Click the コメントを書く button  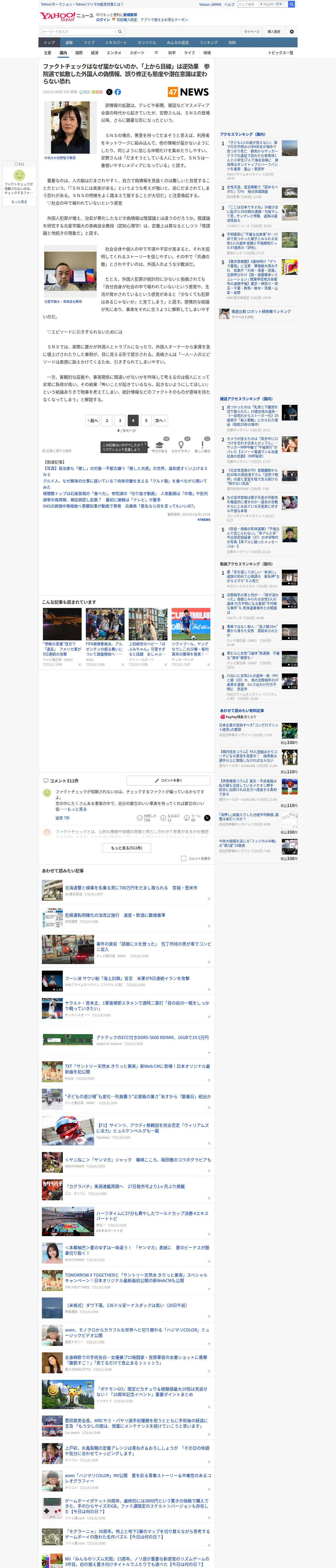[169, 780]
